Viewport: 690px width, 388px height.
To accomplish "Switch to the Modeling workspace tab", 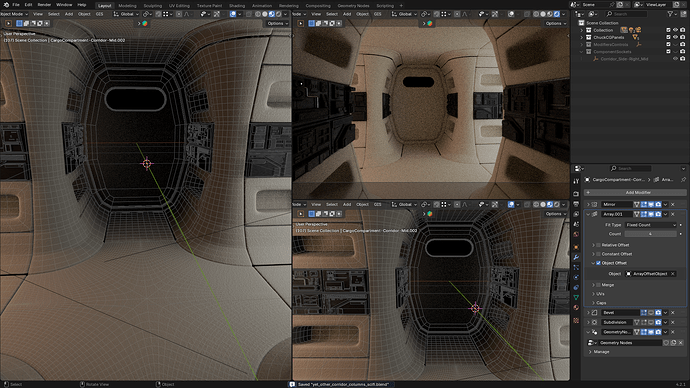I will coord(127,6).
